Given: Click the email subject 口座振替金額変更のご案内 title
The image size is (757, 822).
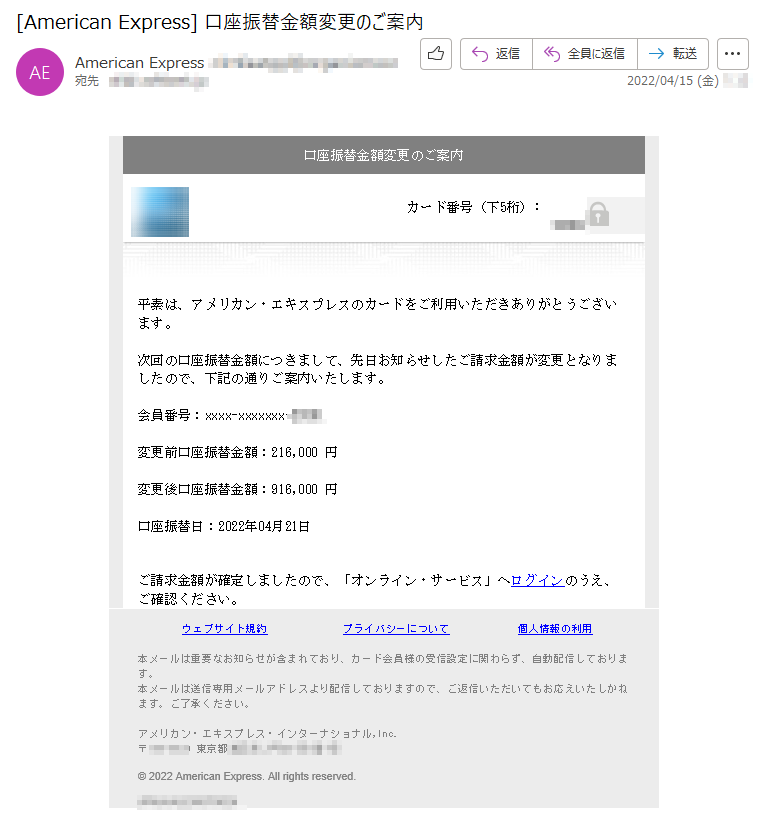Looking at the screenshot, I should point(220,22).
